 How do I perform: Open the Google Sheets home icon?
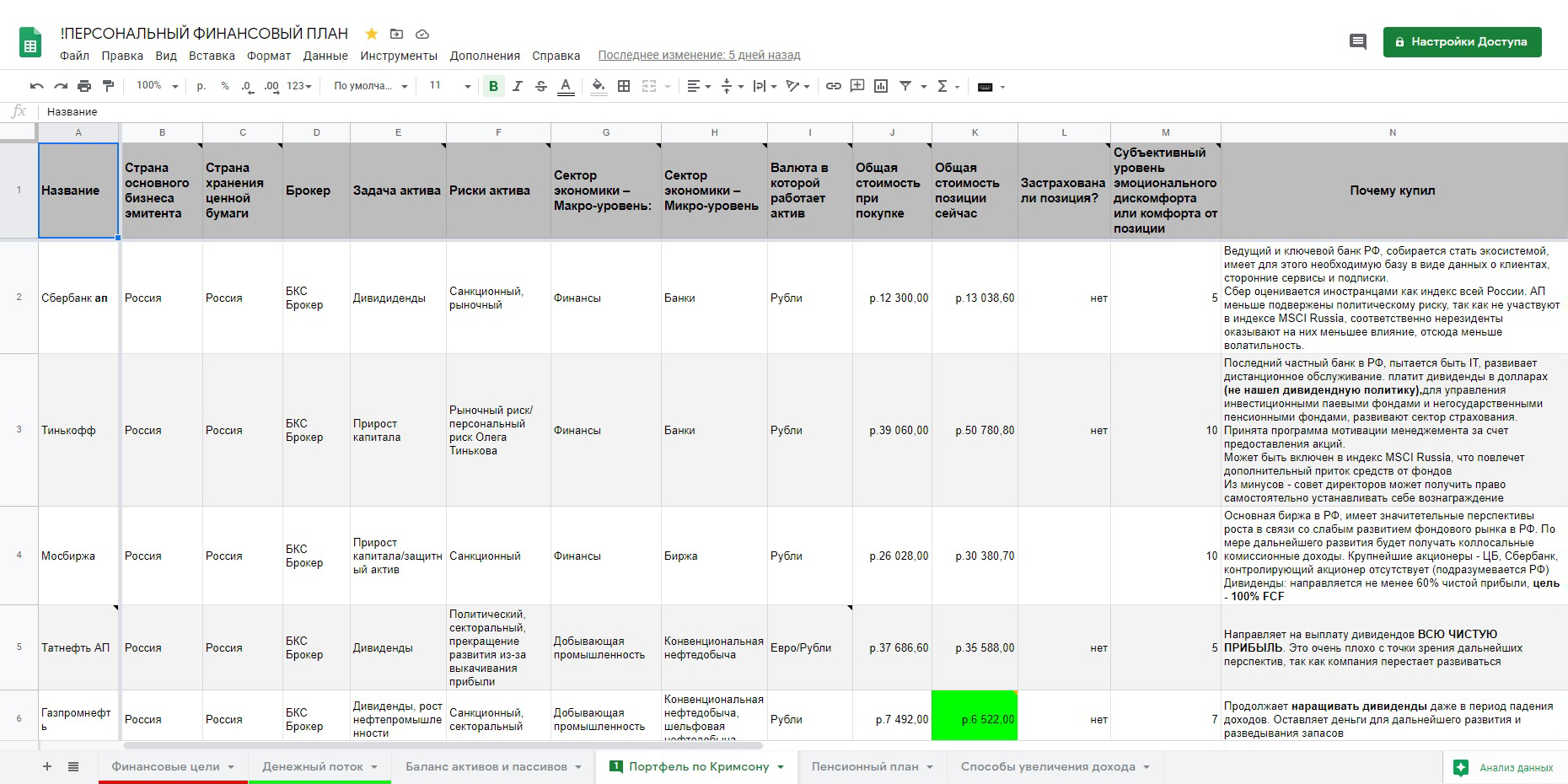(x=30, y=43)
